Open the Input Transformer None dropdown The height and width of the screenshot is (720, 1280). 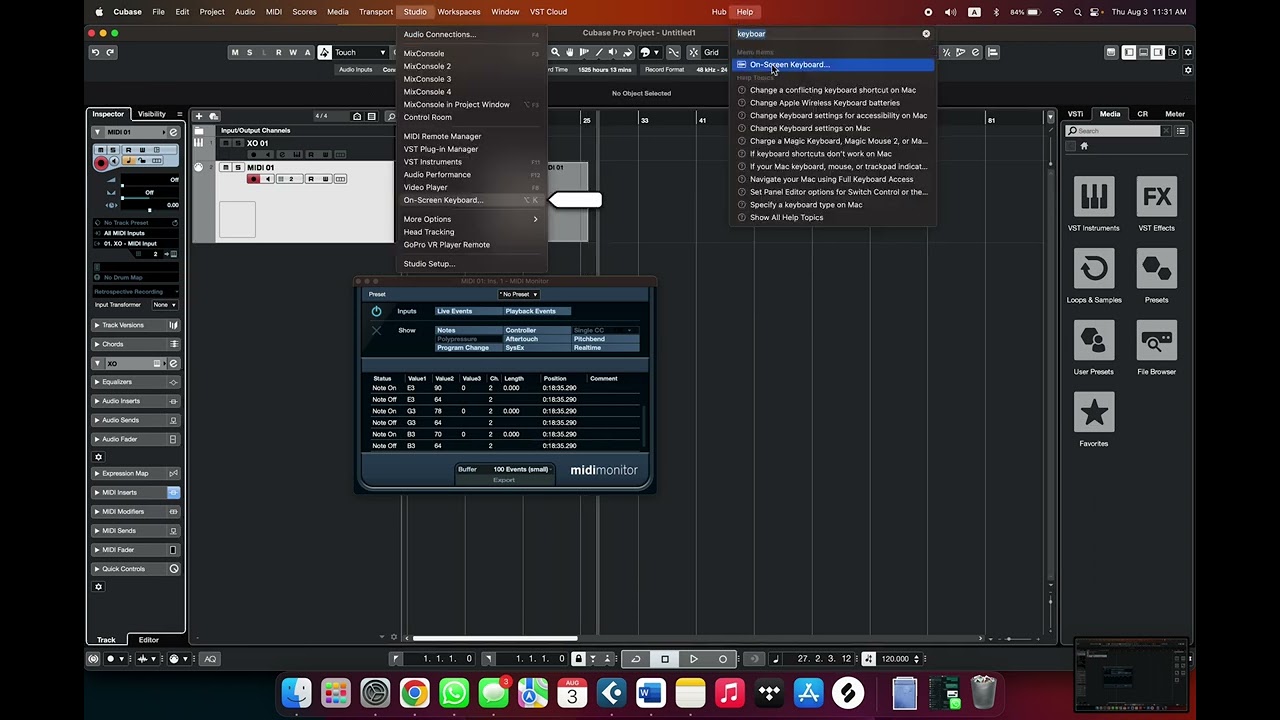pos(164,305)
